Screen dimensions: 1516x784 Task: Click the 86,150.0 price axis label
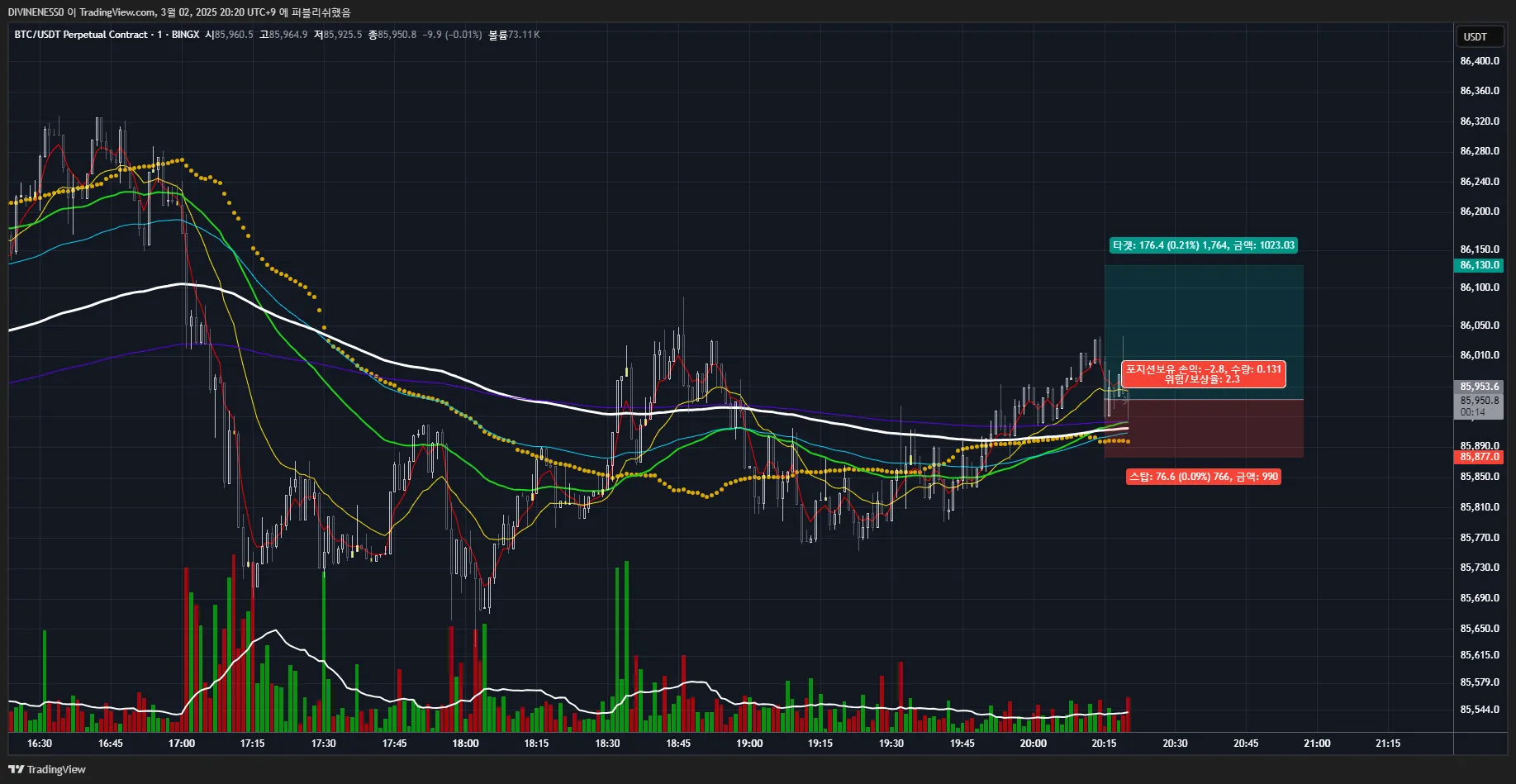pos(1480,249)
